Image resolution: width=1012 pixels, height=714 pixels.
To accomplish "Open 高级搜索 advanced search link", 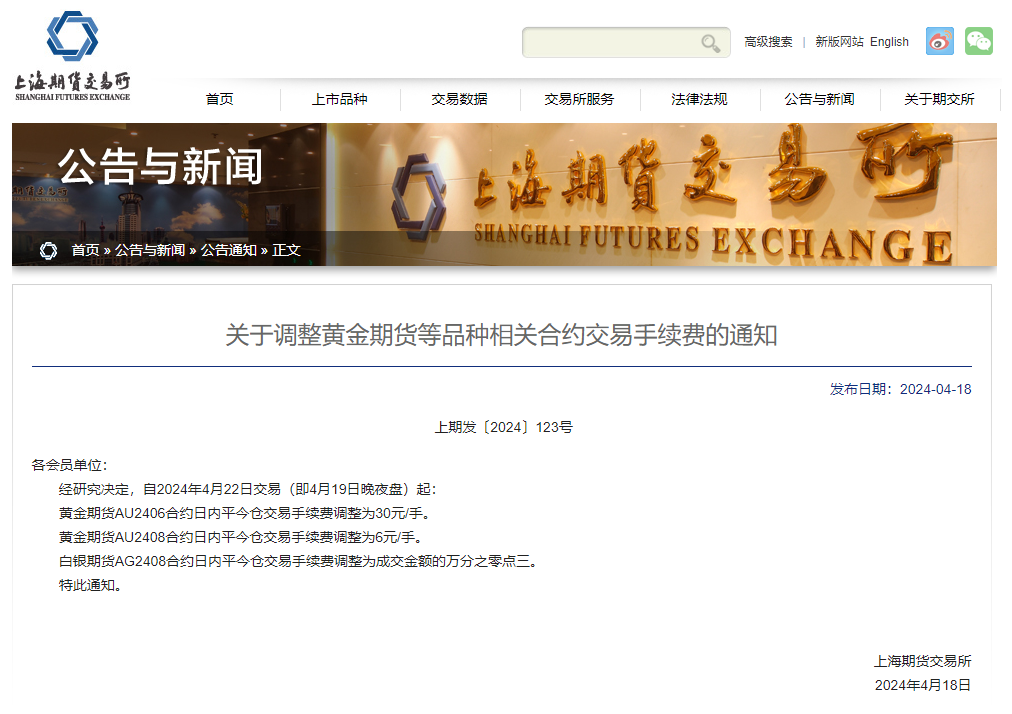I will pos(768,42).
